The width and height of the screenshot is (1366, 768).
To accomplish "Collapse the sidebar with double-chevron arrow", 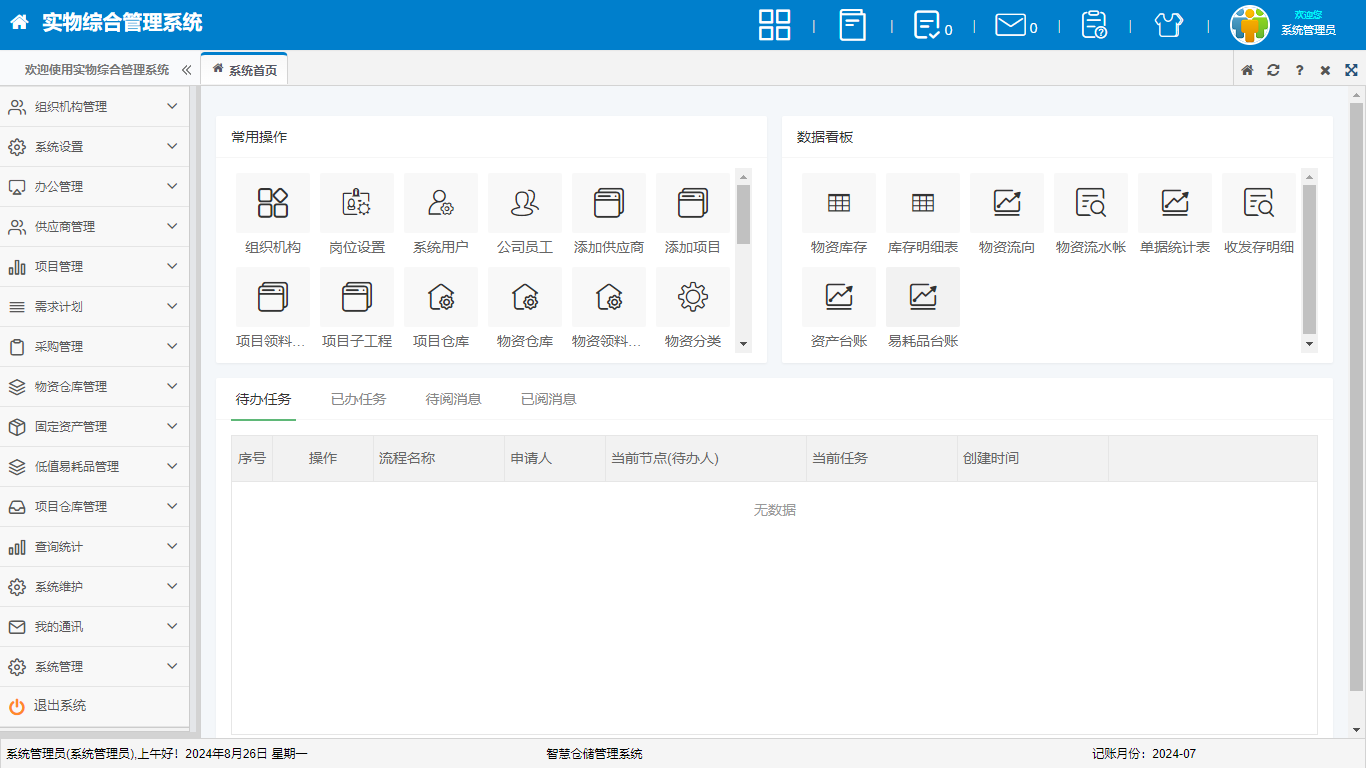I will pos(186,70).
